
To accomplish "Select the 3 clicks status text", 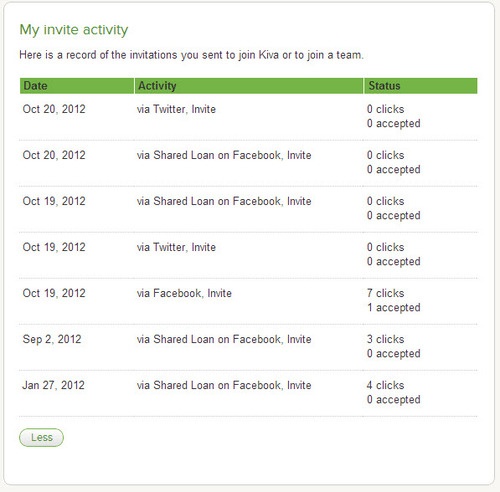I will point(385,339).
